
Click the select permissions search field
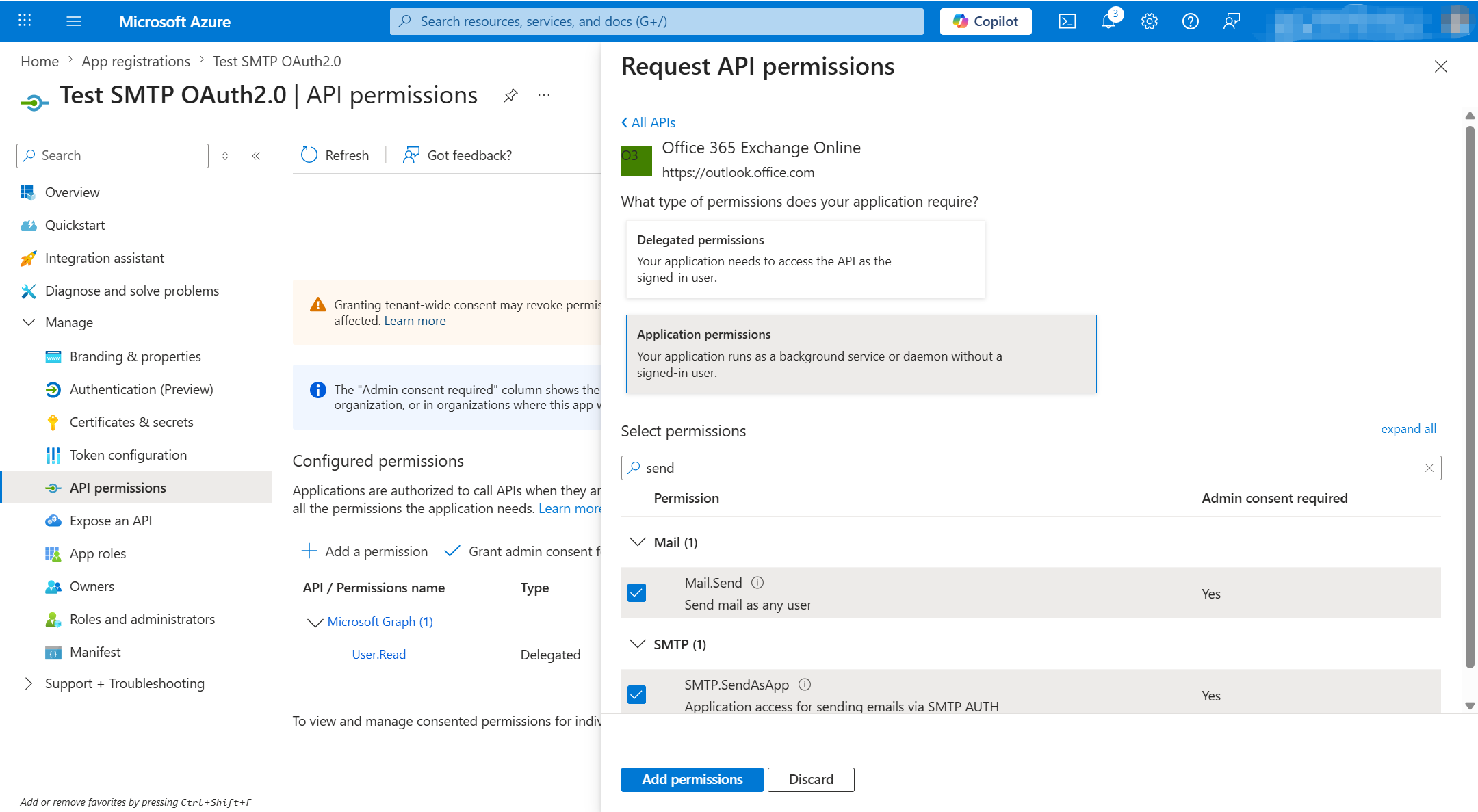1030,468
